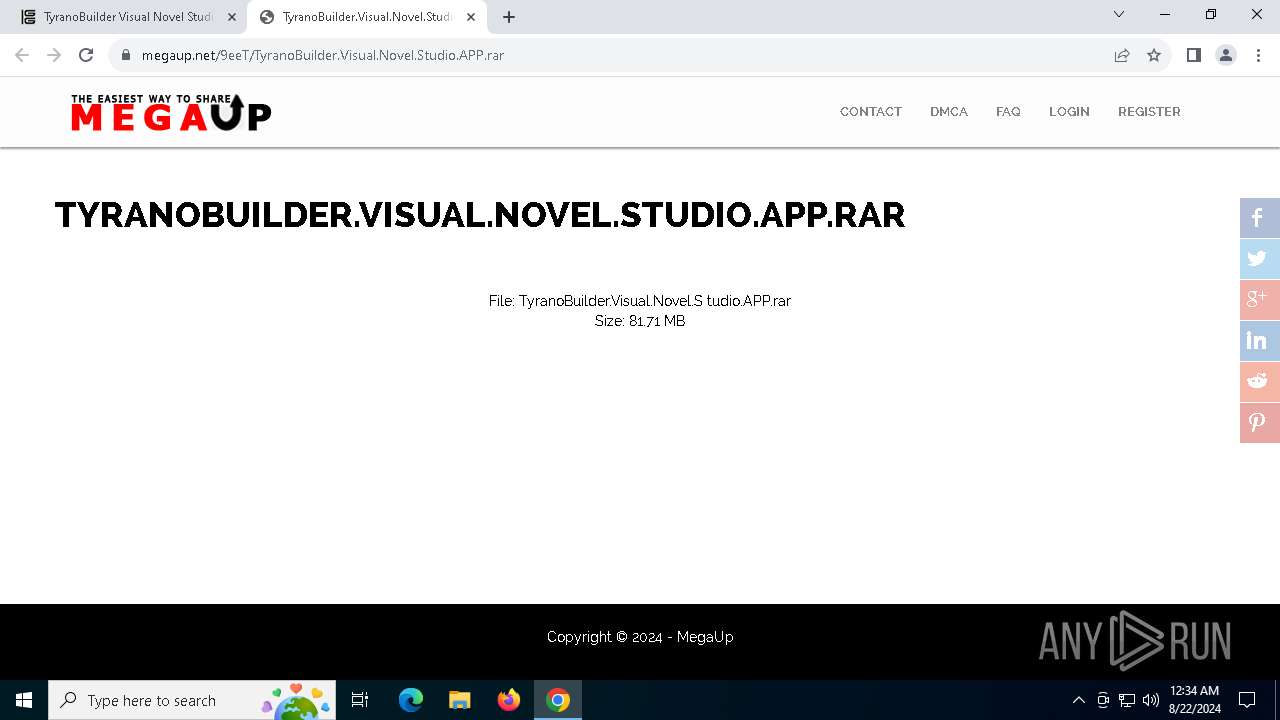Open a new browser tab
The width and height of the screenshot is (1280, 720).
tap(509, 17)
